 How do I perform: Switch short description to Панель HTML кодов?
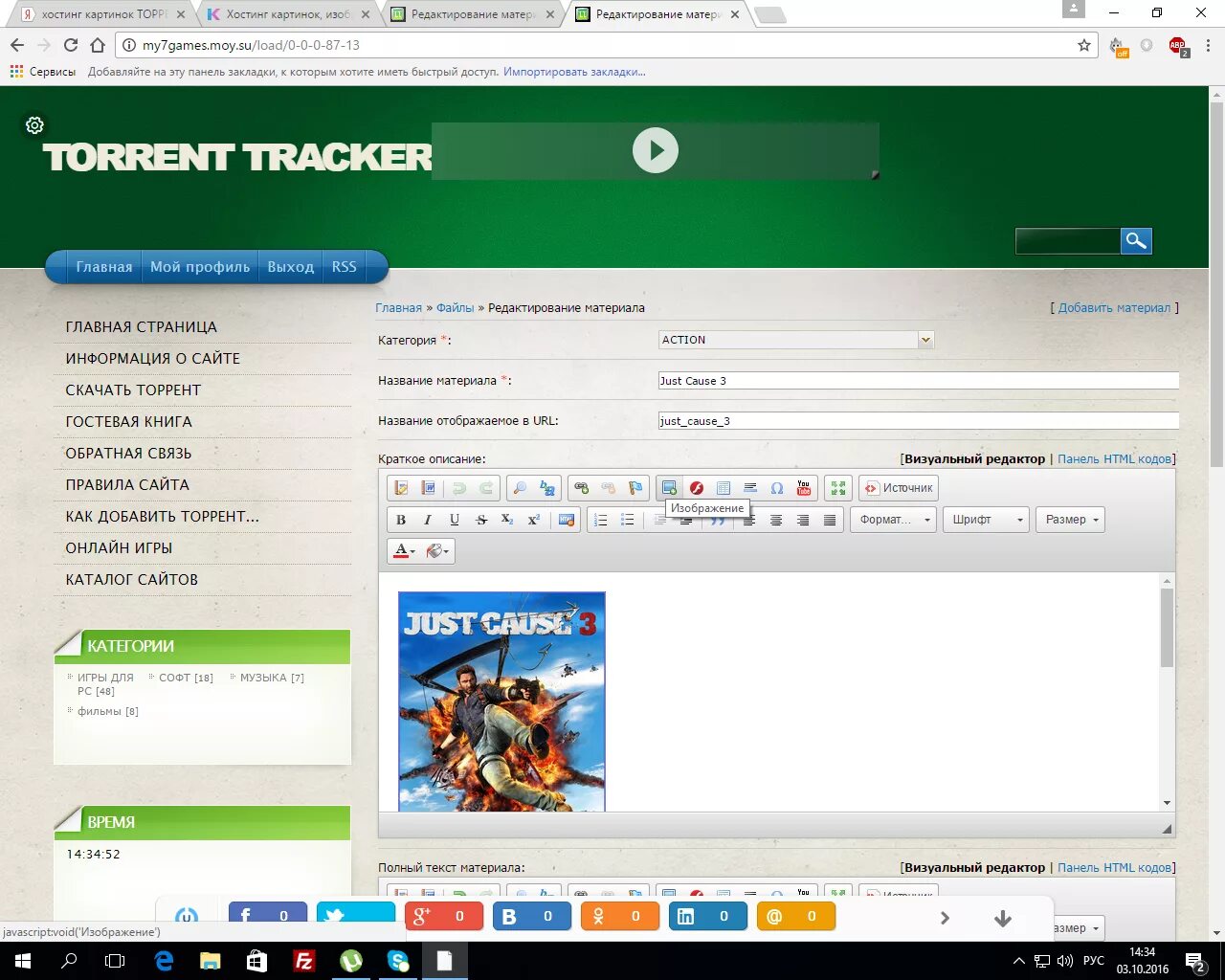pyautogui.click(x=1114, y=458)
